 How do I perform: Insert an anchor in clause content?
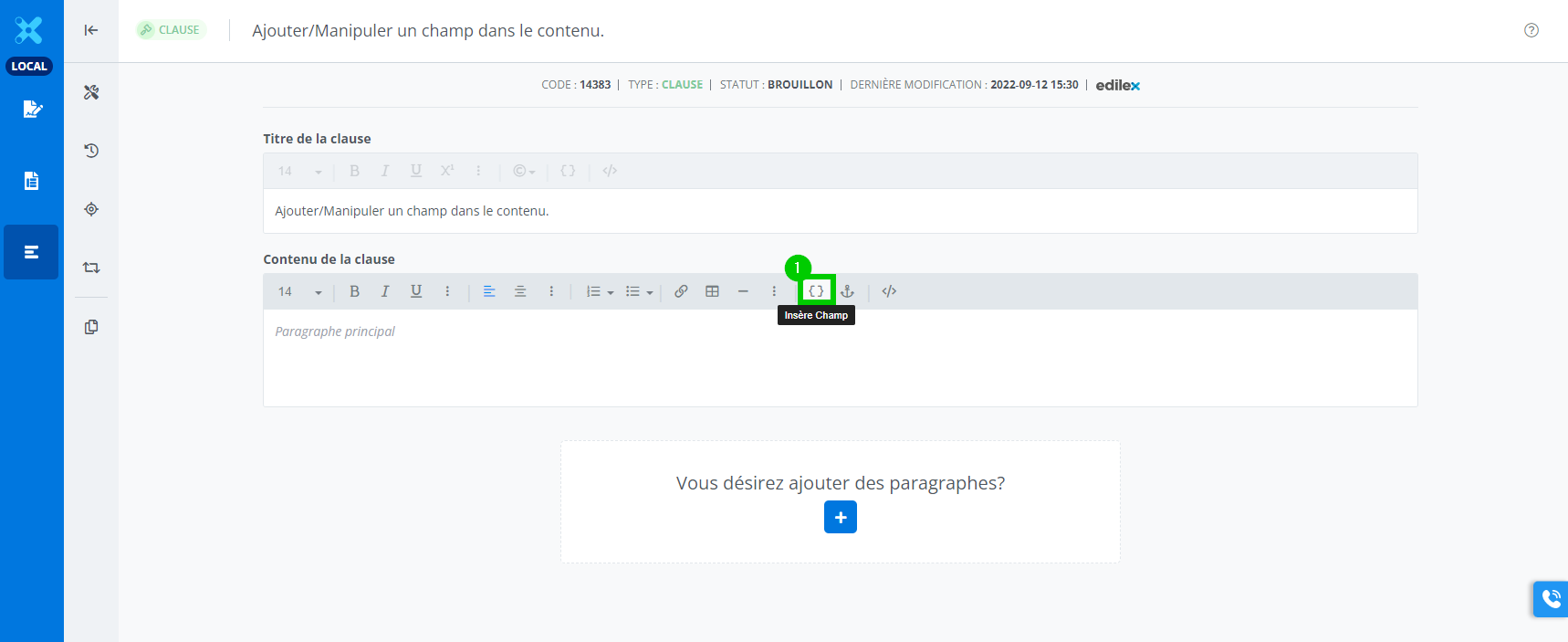847,291
